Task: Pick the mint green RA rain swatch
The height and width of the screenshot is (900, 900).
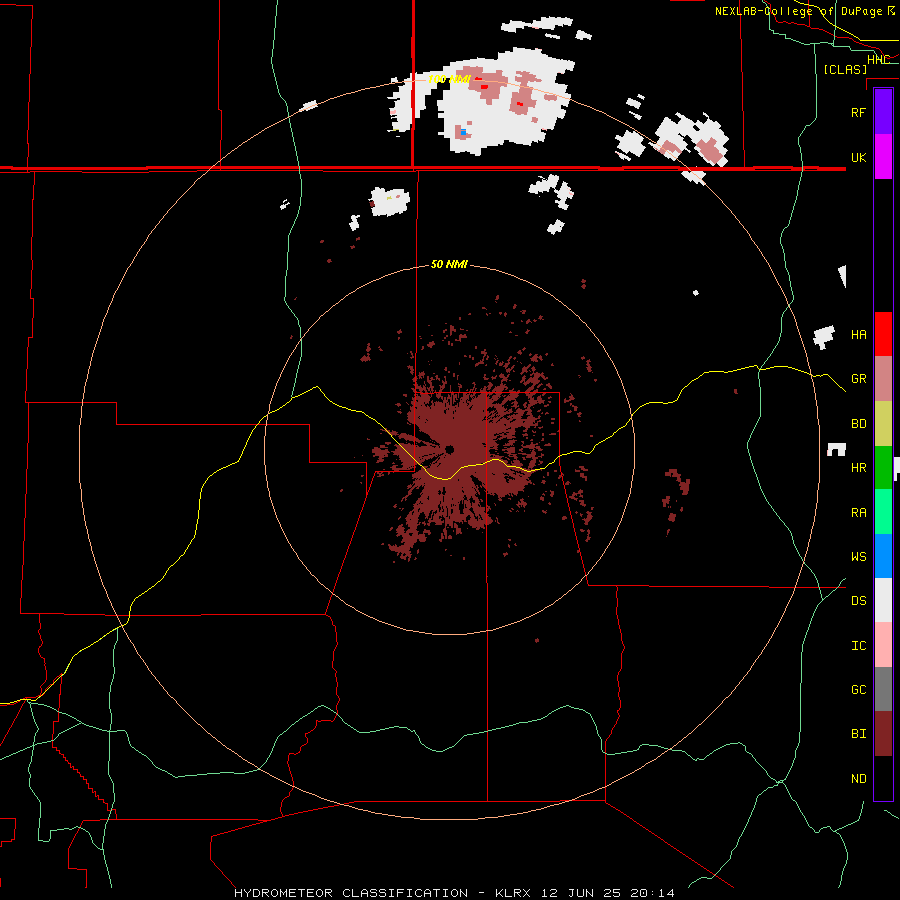Action: pyautogui.click(x=883, y=512)
